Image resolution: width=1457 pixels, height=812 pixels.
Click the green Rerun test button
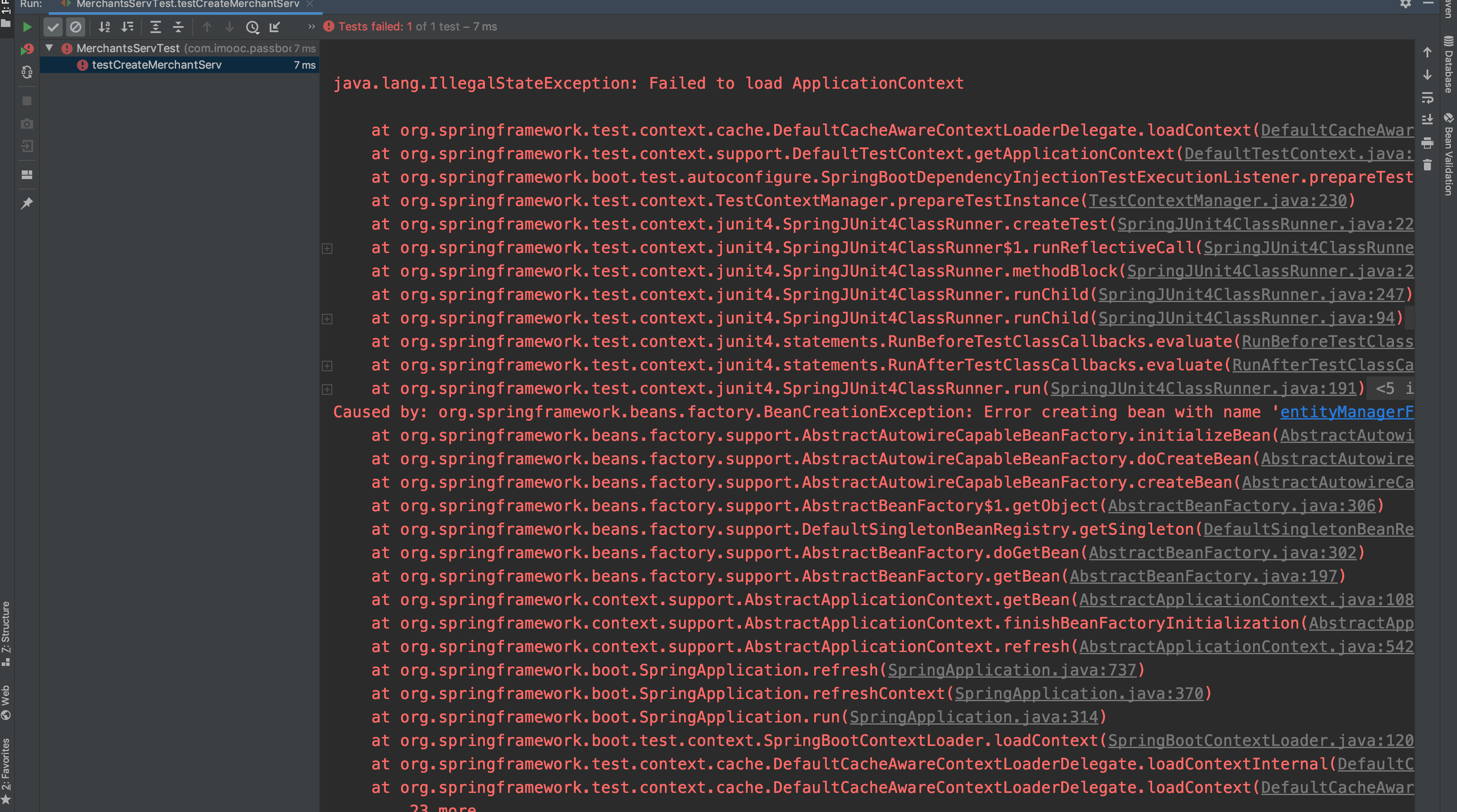click(x=27, y=27)
